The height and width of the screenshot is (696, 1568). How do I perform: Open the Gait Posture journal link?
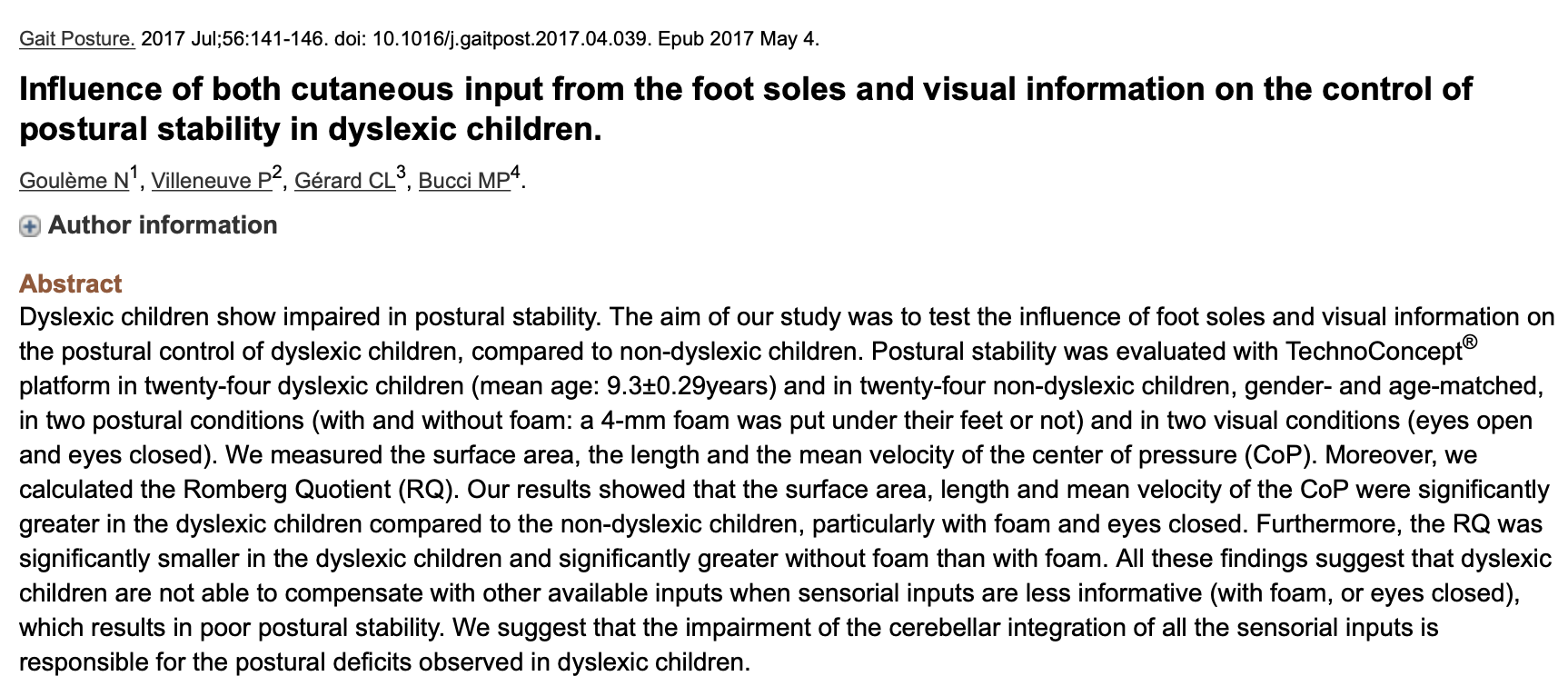tap(77, 39)
